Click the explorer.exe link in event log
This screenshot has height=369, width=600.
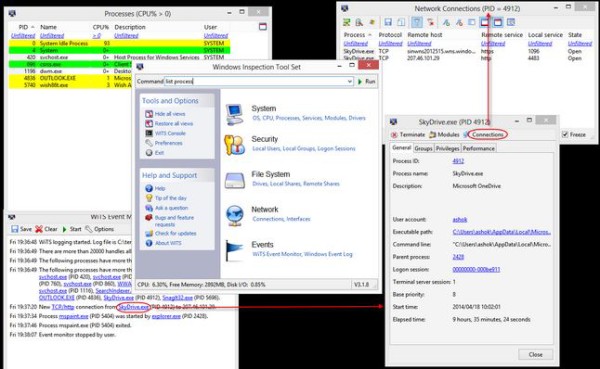(x=166, y=316)
